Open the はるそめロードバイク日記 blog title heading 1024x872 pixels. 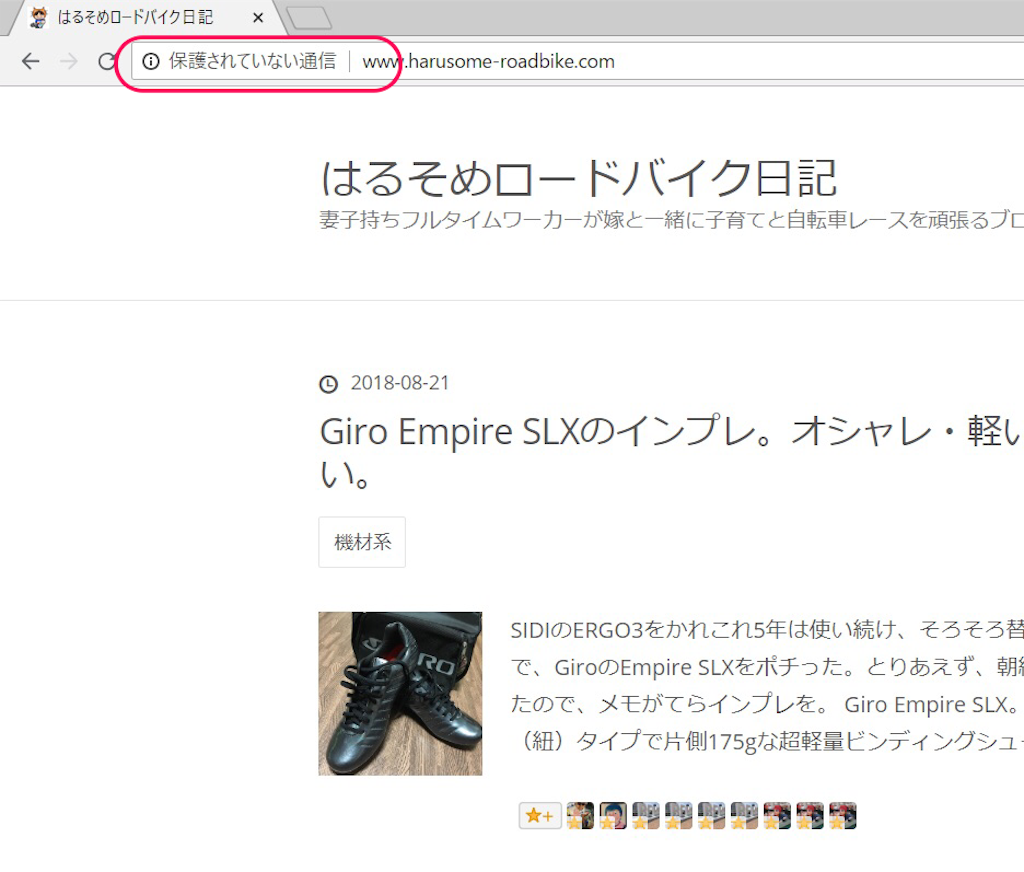[579, 178]
